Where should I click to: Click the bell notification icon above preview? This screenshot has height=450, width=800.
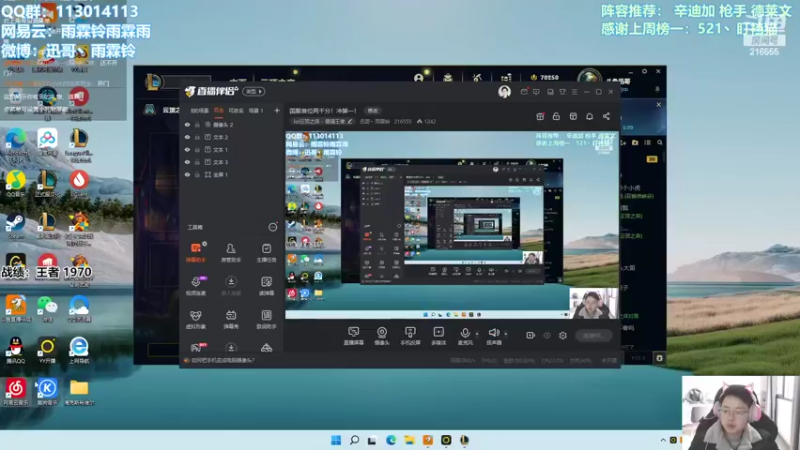(589, 116)
